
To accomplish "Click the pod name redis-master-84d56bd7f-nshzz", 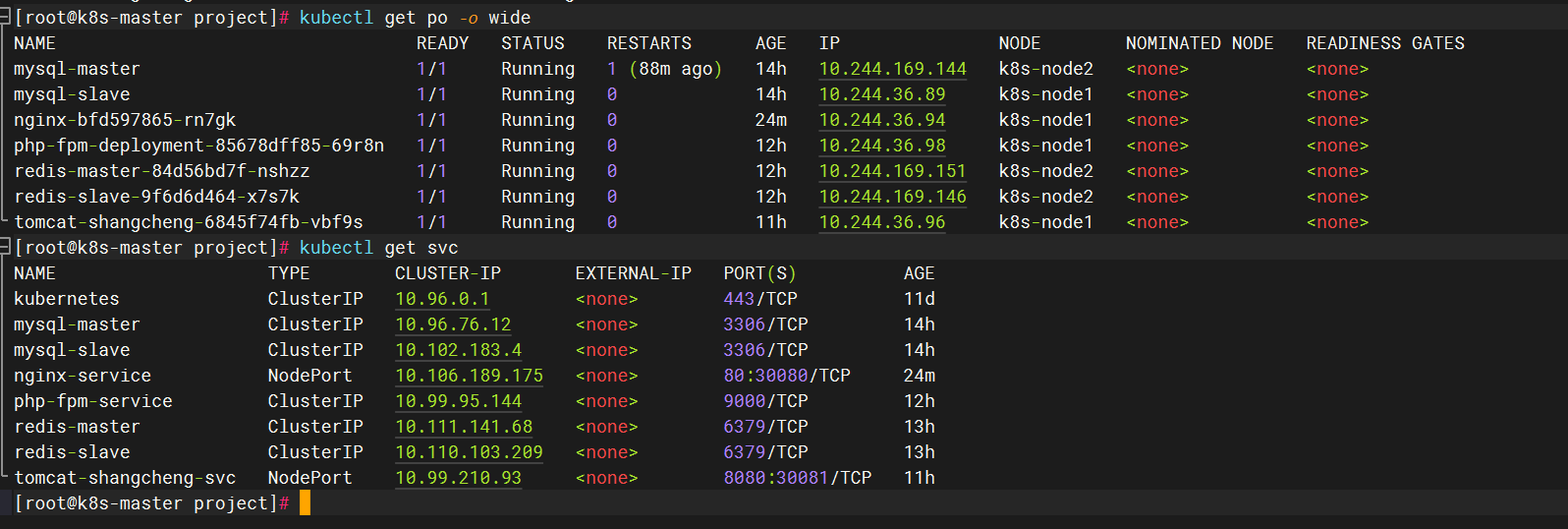I will coord(162,171).
